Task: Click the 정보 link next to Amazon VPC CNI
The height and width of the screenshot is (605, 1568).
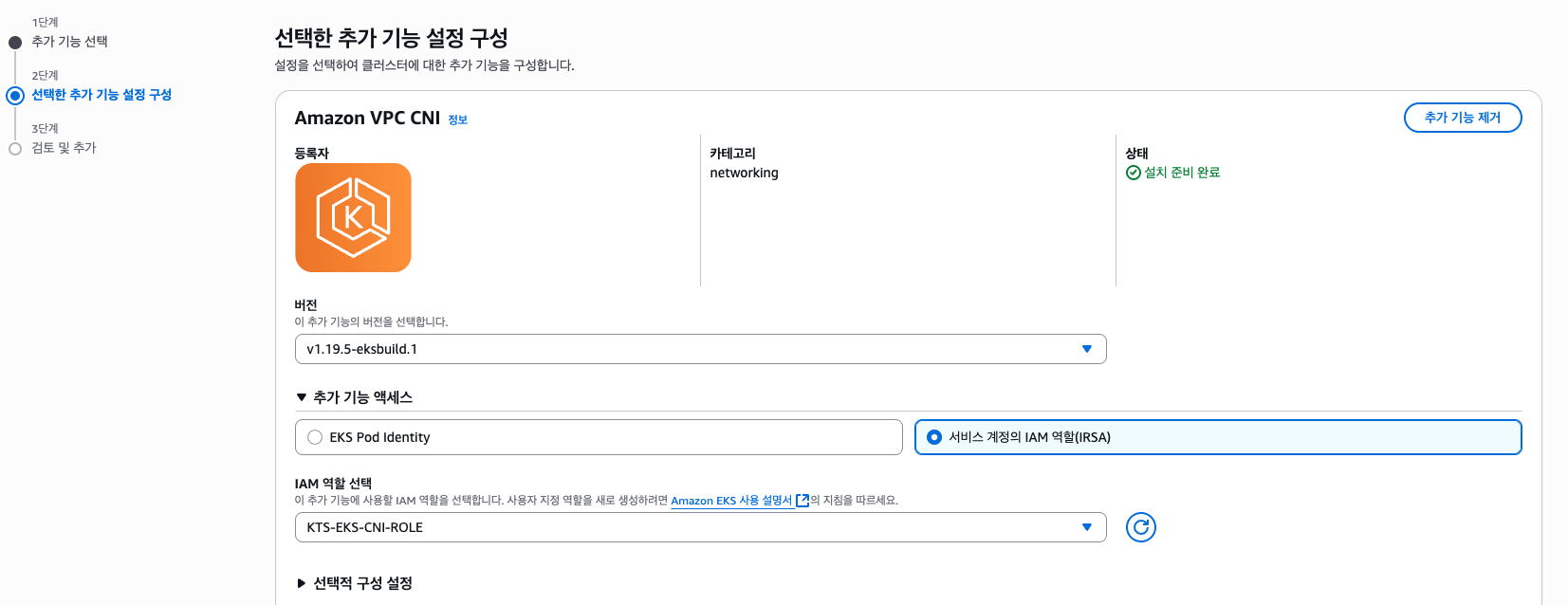Action: pyautogui.click(x=457, y=119)
